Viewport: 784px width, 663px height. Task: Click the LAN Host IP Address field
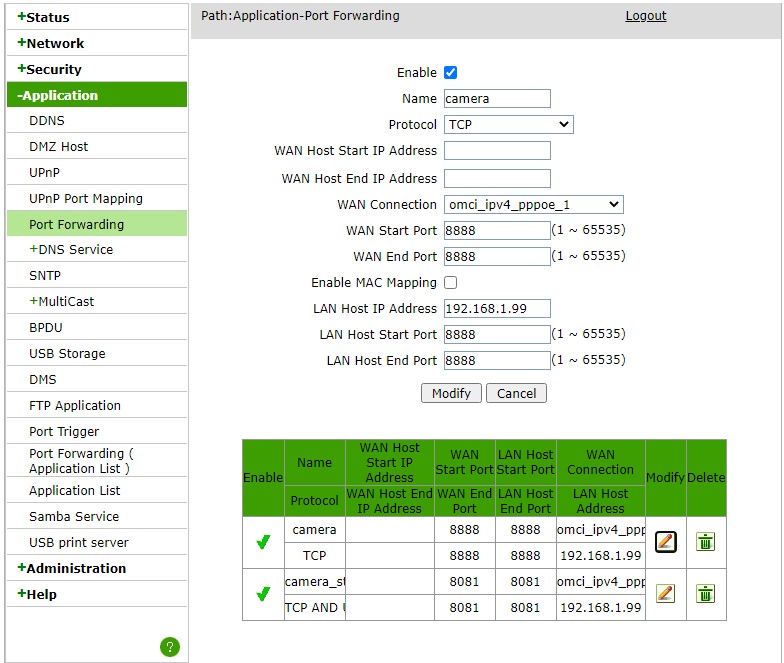click(498, 308)
